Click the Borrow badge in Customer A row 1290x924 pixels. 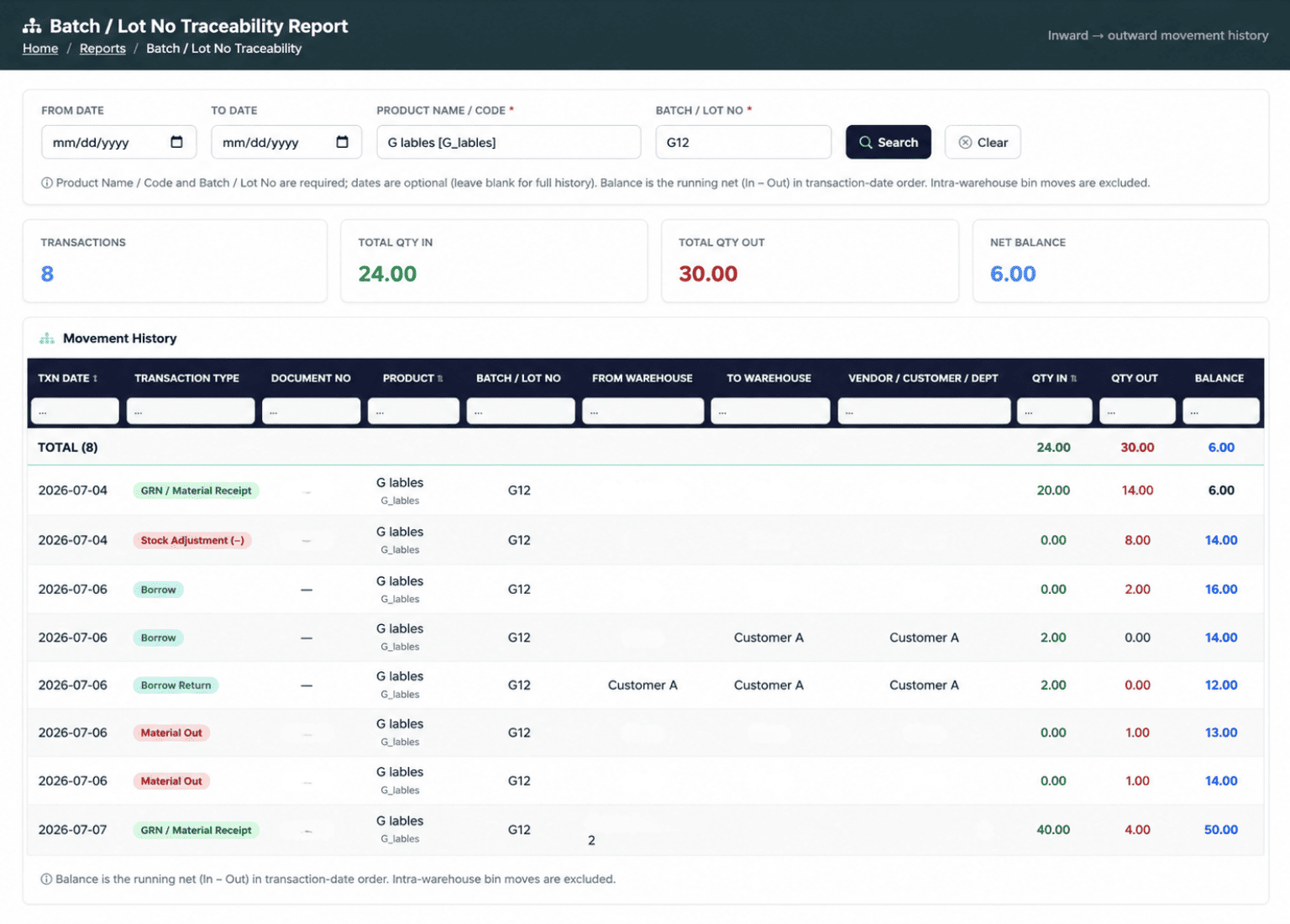click(x=158, y=638)
